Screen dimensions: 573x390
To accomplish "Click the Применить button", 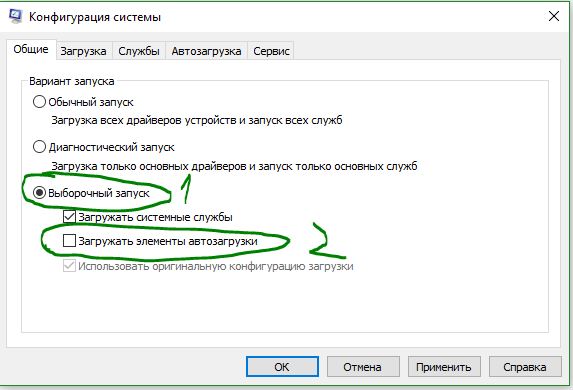I will coord(444,367).
